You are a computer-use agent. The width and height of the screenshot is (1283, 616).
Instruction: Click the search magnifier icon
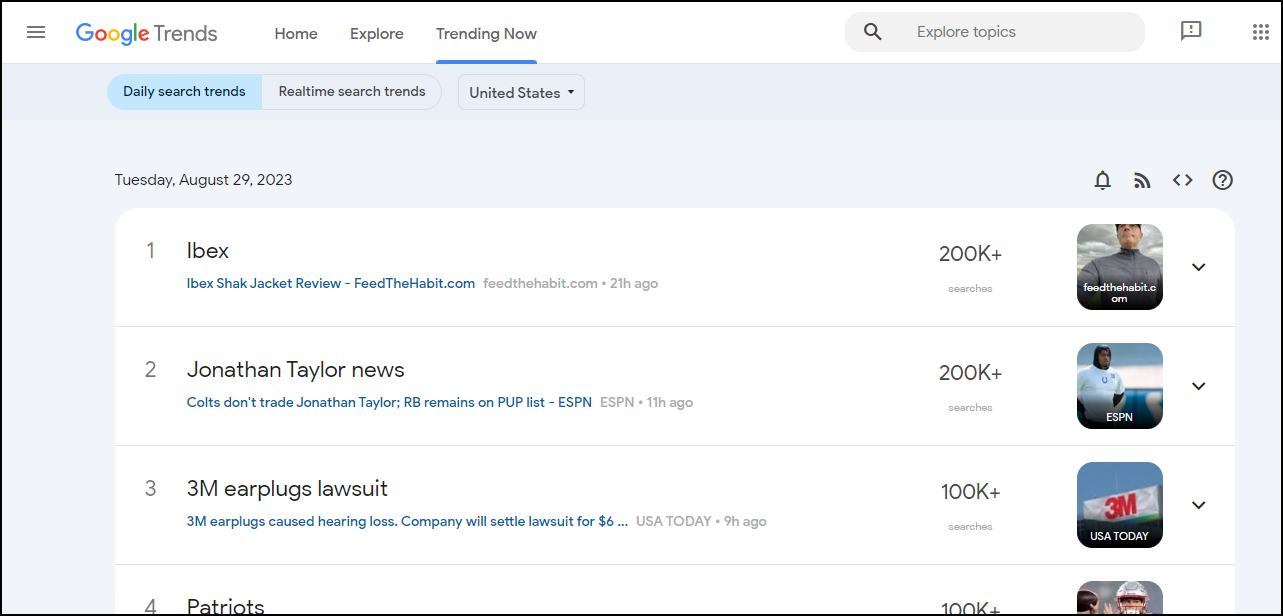click(x=873, y=32)
